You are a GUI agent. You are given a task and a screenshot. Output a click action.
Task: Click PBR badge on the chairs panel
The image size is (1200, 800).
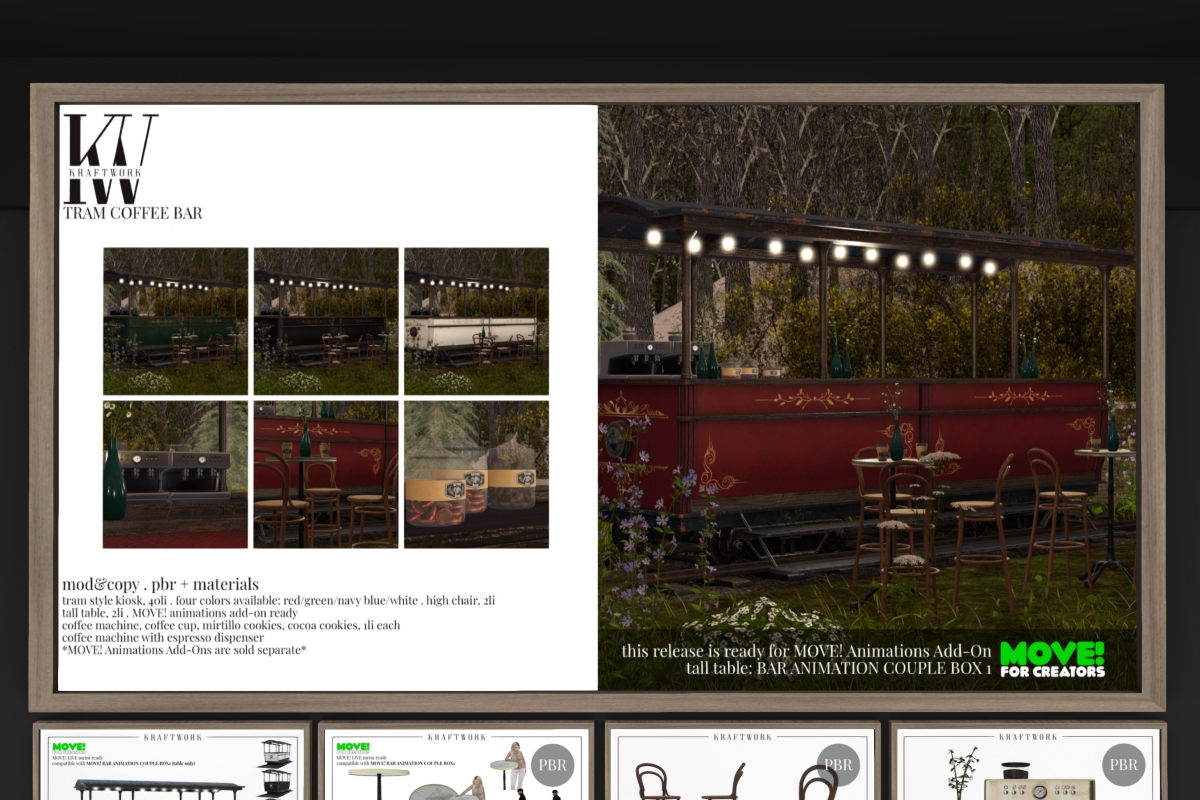(839, 766)
